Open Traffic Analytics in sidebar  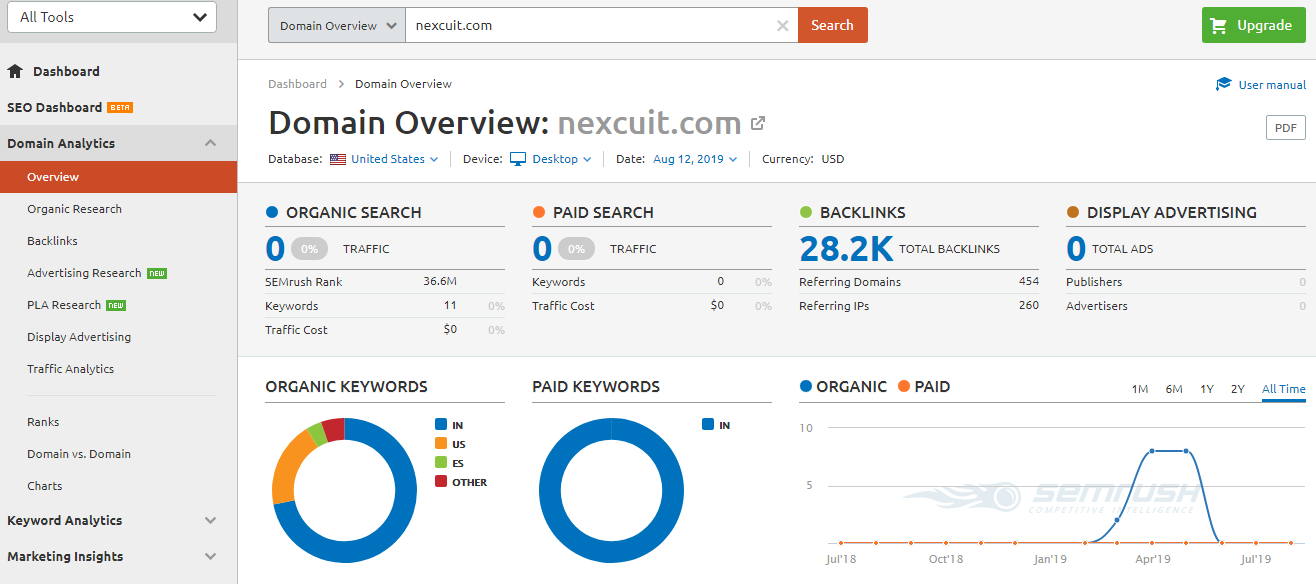(70, 369)
